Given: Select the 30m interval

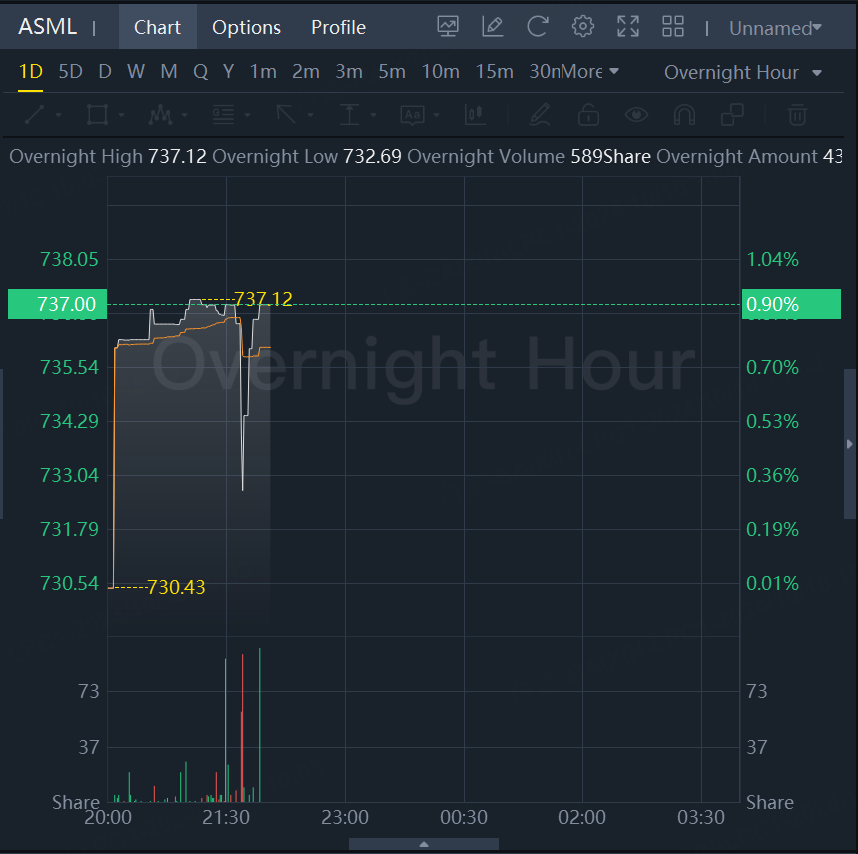Looking at the screenshot, I should 544,72.
